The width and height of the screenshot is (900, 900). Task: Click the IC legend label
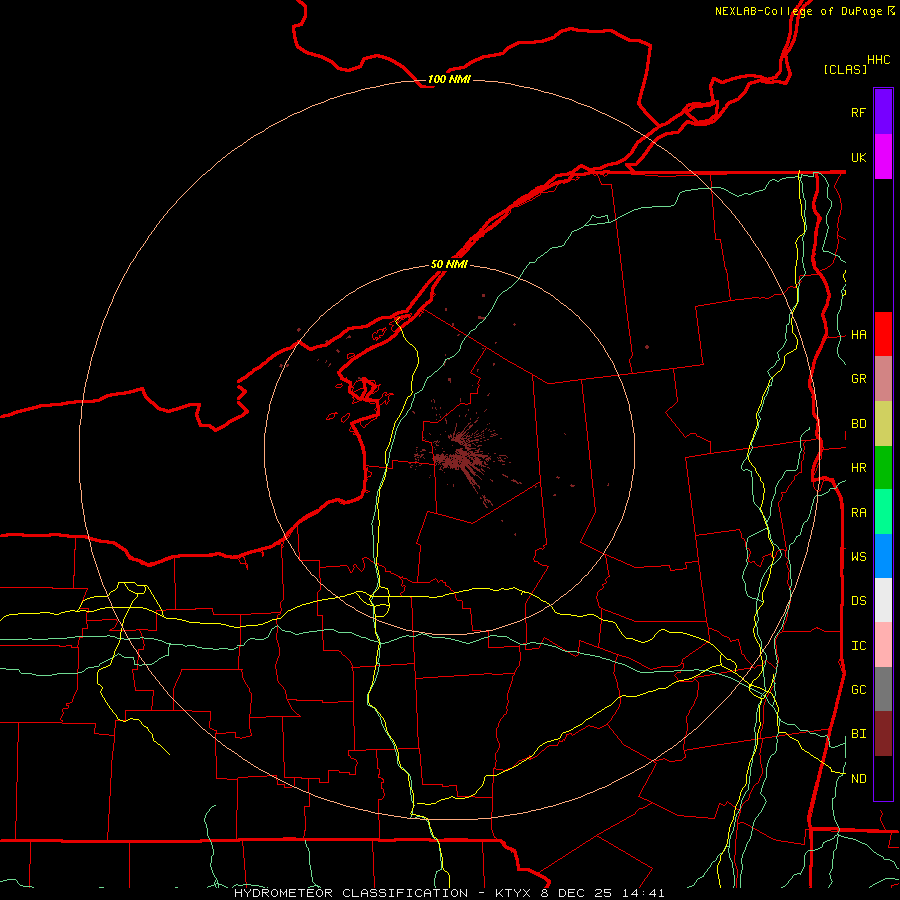tap(858, 646)
